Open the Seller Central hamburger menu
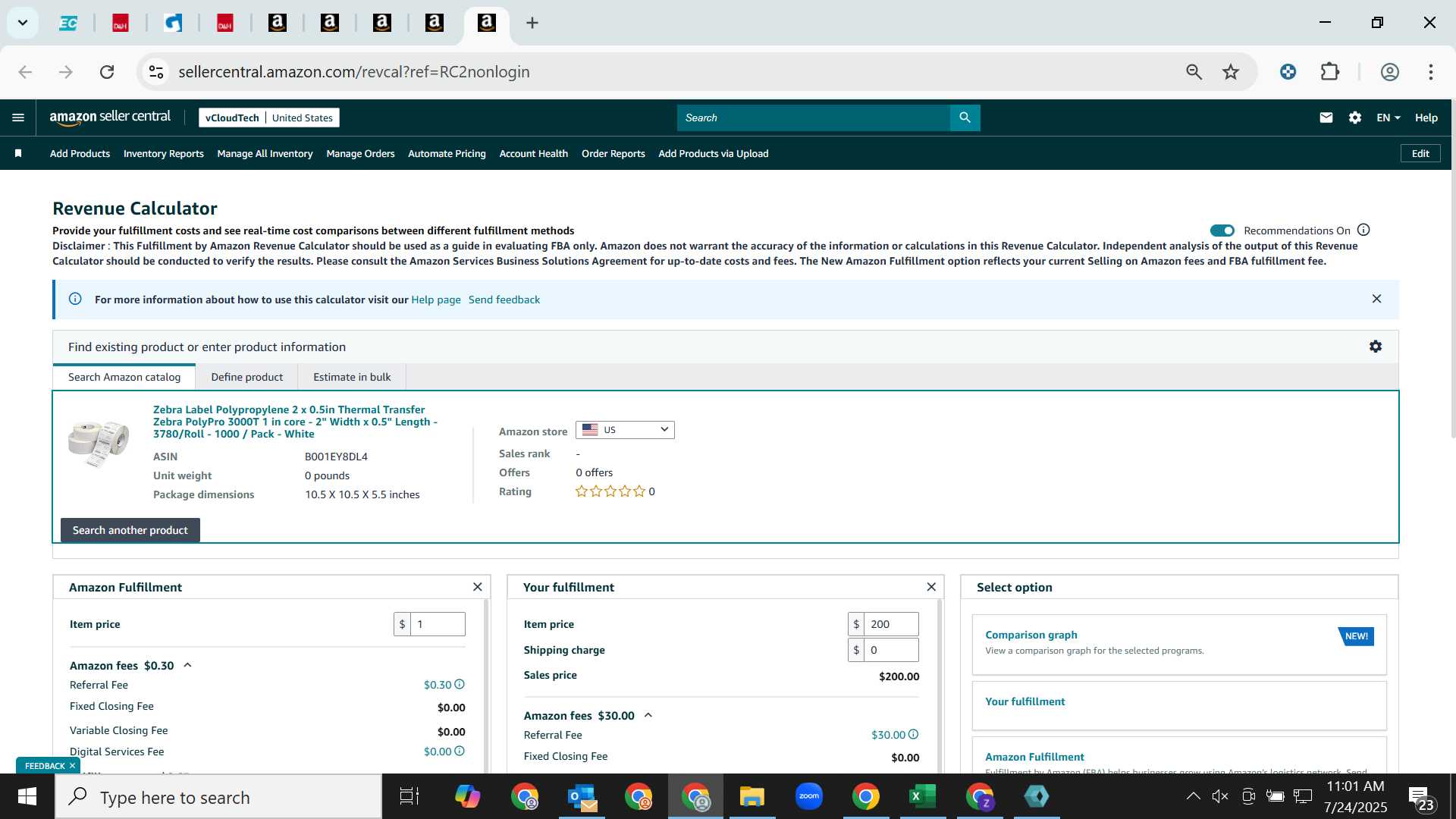The height and width of the screenshot is (819, 1456). click(x=18, y=118)
